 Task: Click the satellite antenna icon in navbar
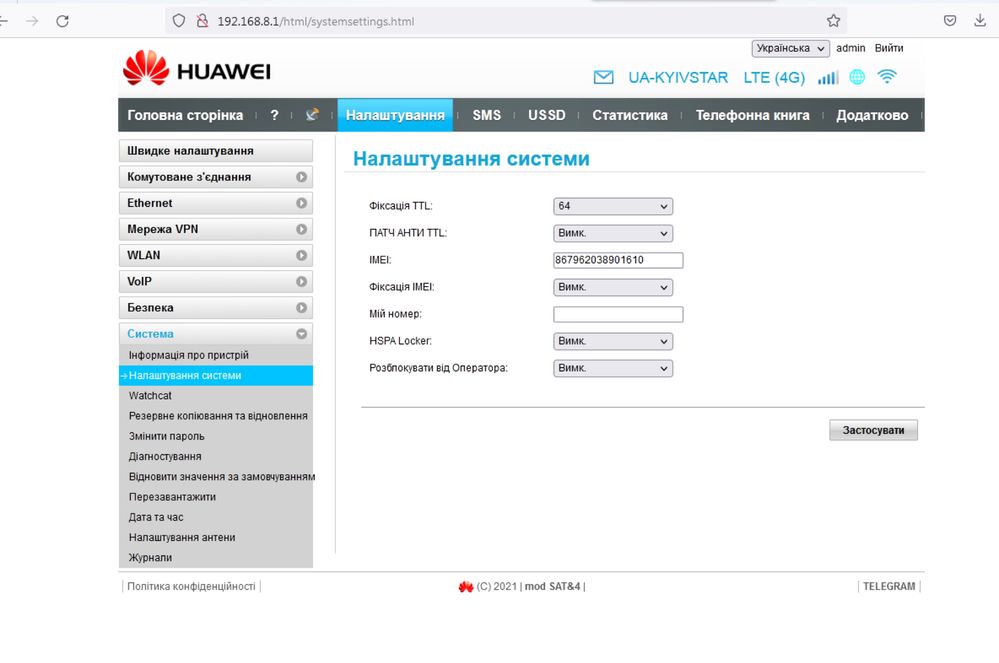click(x=312, y=115)
